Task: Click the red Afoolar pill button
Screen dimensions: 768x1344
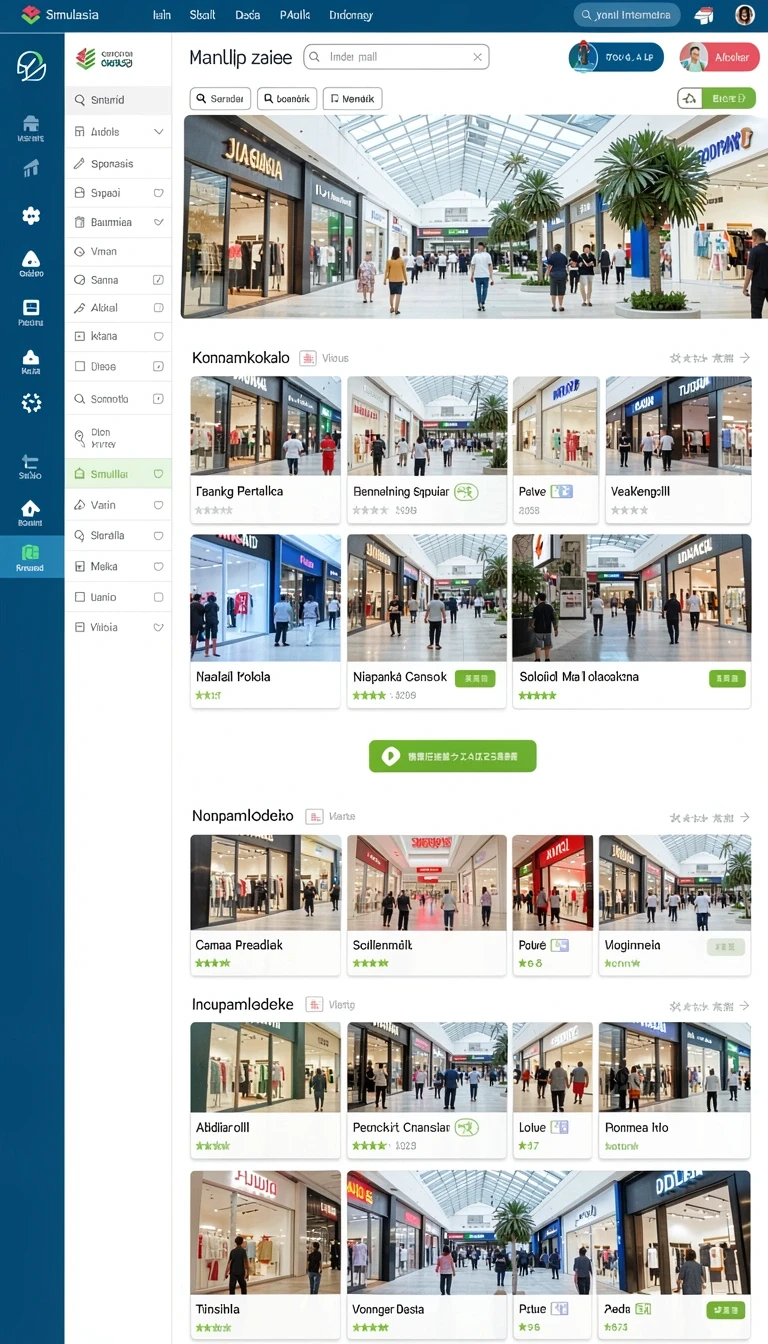Action: point(719,57)
